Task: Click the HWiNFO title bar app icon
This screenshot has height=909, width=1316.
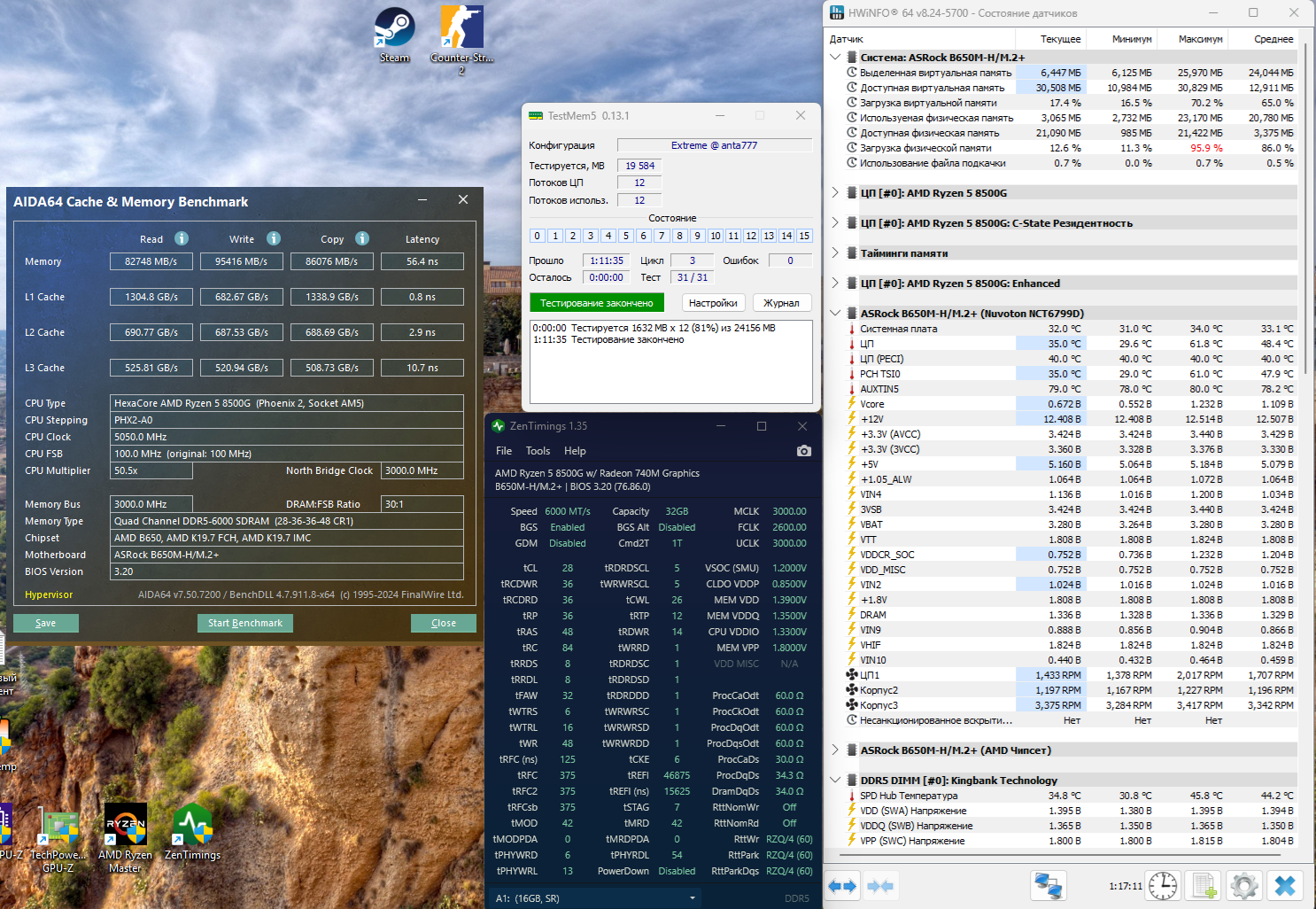Action: pos(837,13)
